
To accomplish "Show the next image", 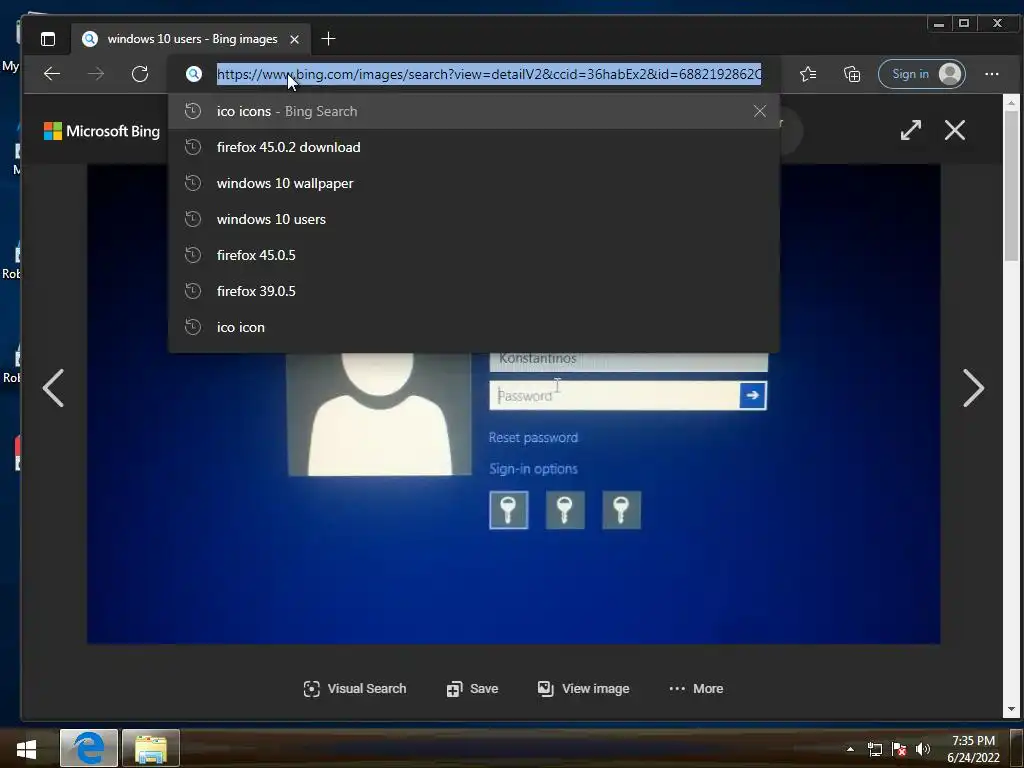I will tap(973, 388).
